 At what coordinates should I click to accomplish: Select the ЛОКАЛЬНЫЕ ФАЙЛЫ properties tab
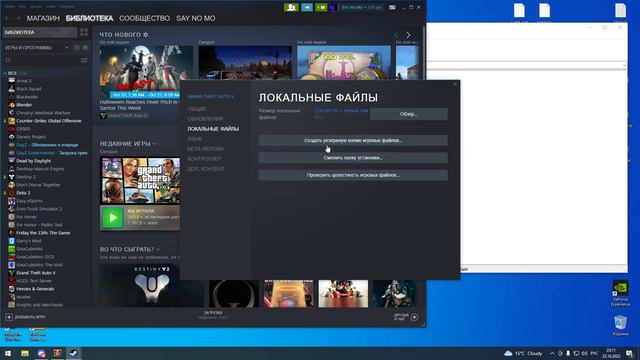[213, 129]
